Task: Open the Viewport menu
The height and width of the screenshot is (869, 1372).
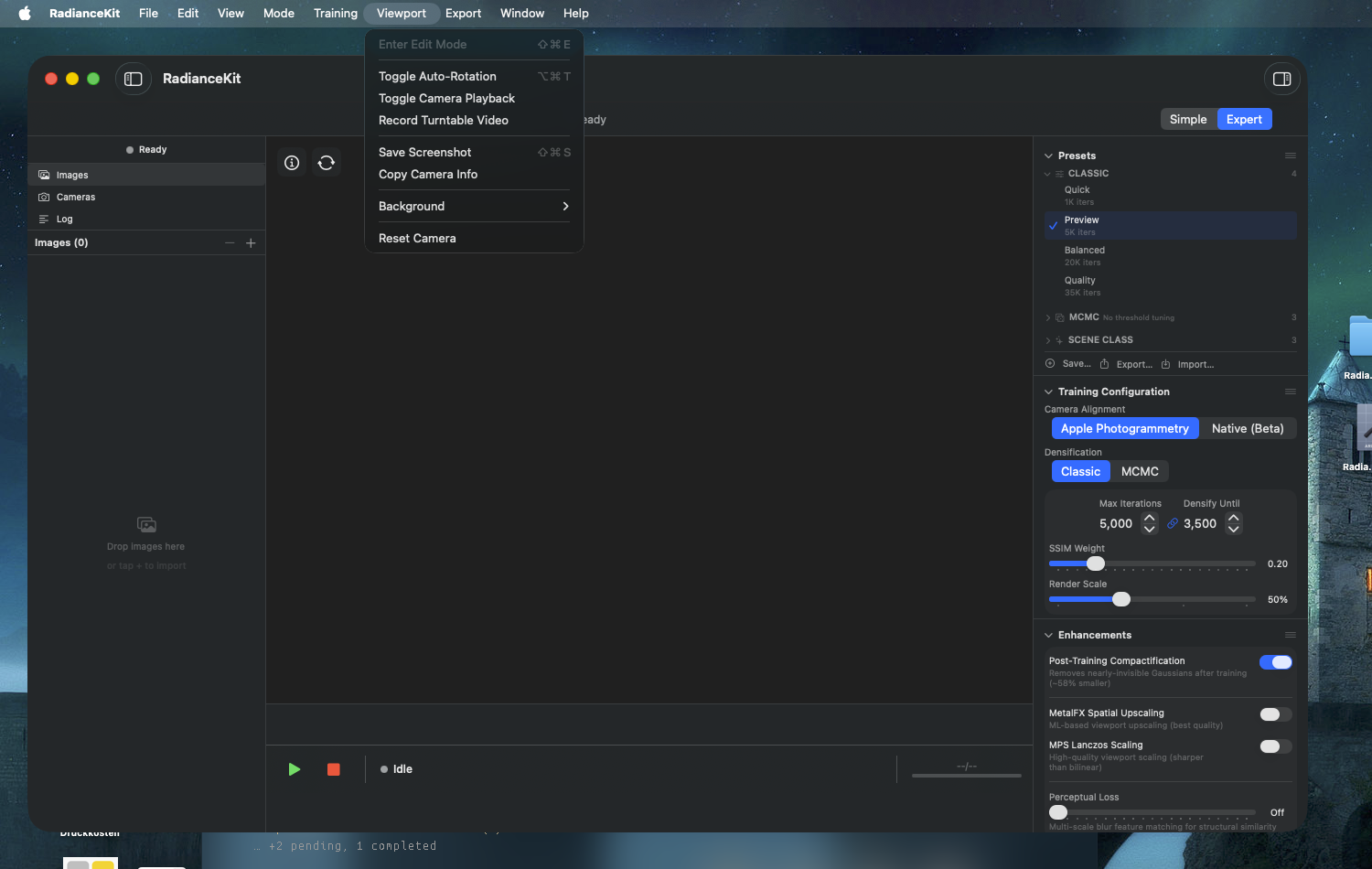Action: (402, 13)
